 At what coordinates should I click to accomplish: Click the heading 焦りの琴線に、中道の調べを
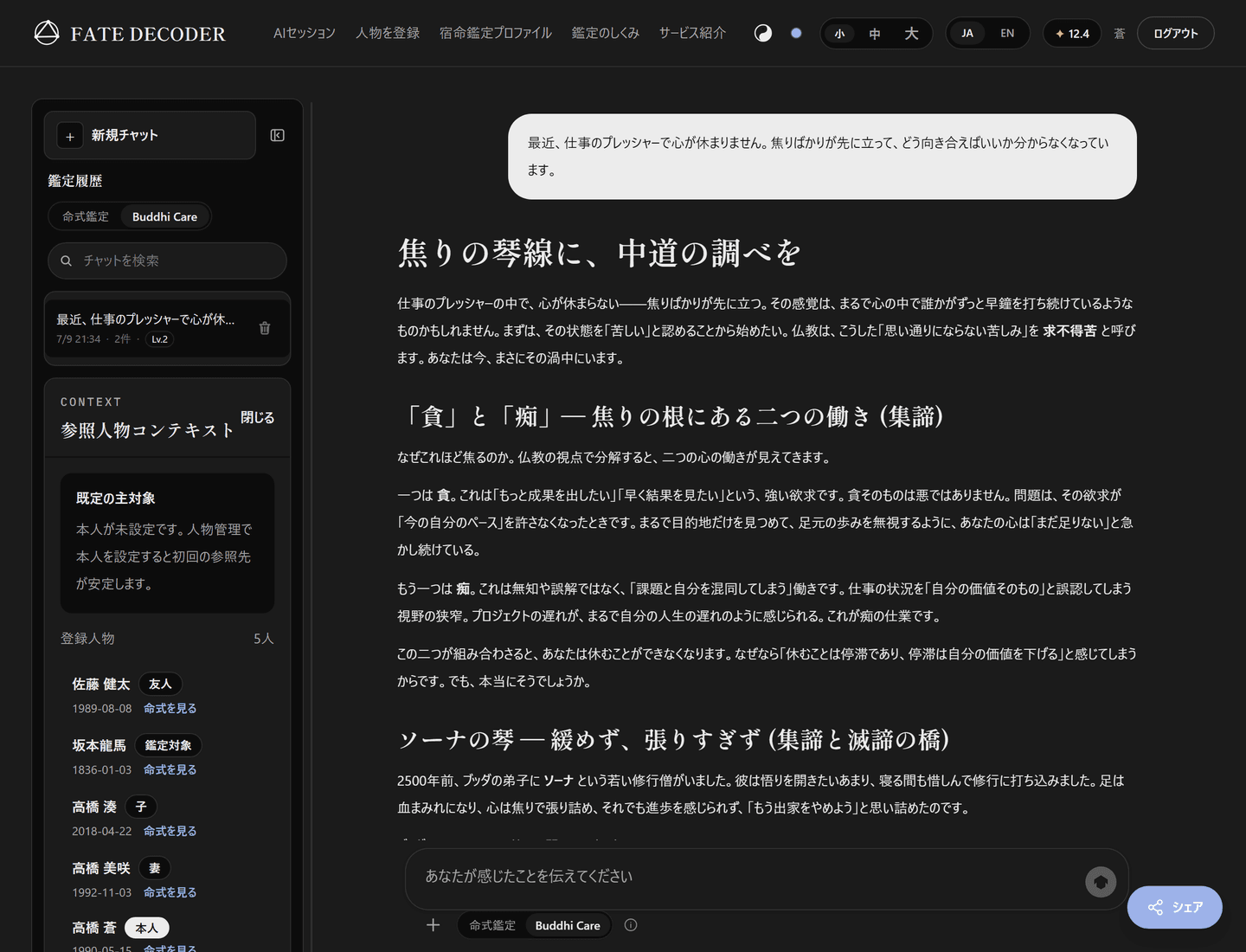point(599,253)
